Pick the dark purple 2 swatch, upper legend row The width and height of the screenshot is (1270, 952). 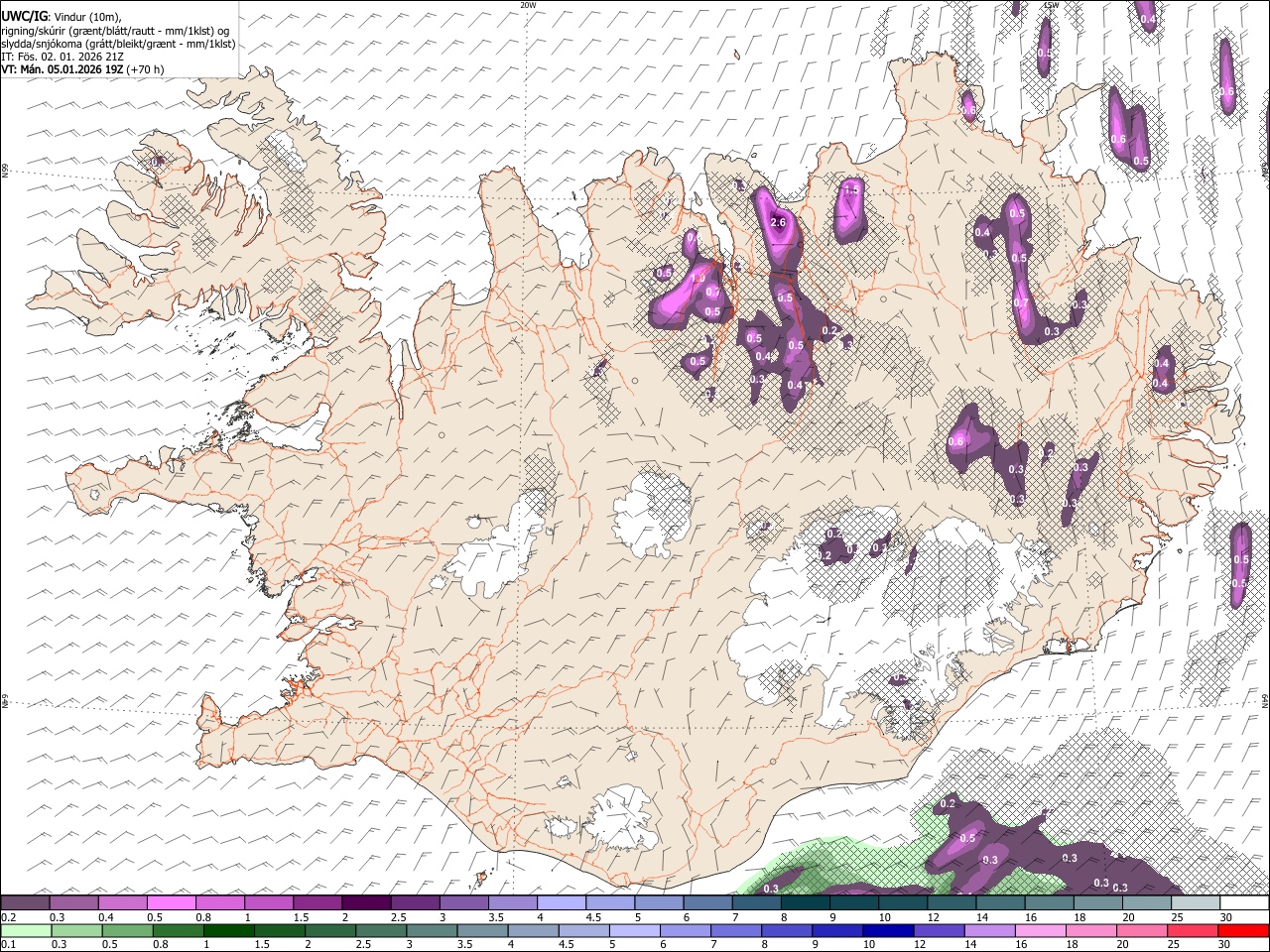(x=365, y=903)
